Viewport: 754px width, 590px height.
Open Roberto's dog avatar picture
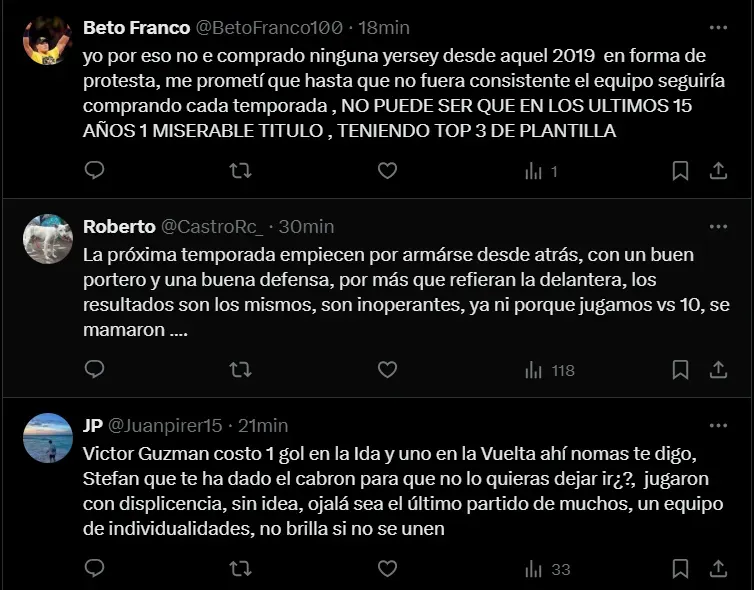click(47, 238)
